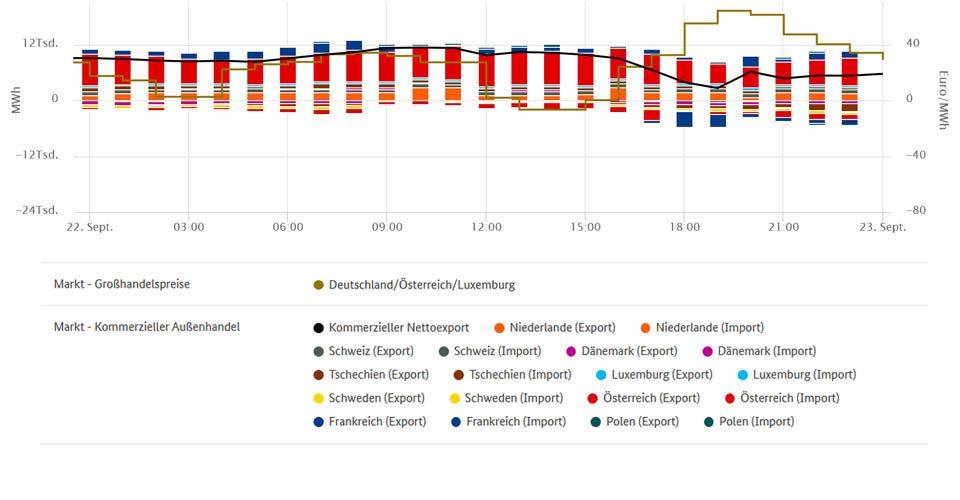Toggle Schweiz (Export) in the legend
The height and width of the screenshot is (500, 960).
(364, 351)
